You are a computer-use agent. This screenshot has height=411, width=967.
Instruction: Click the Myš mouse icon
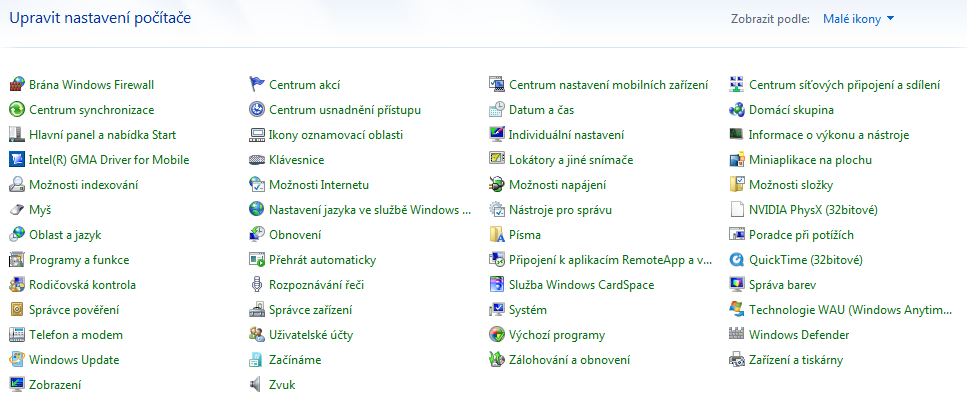point(17,210)
